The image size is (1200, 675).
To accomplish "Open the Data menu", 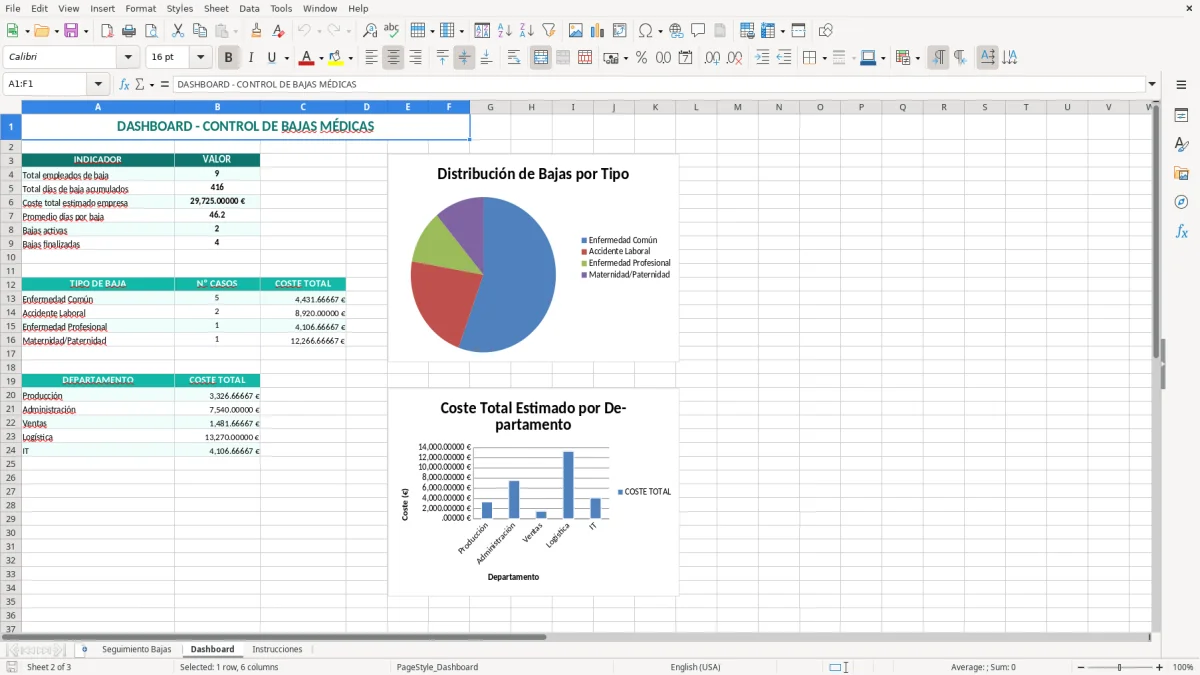I will click(x=249, y=8).
